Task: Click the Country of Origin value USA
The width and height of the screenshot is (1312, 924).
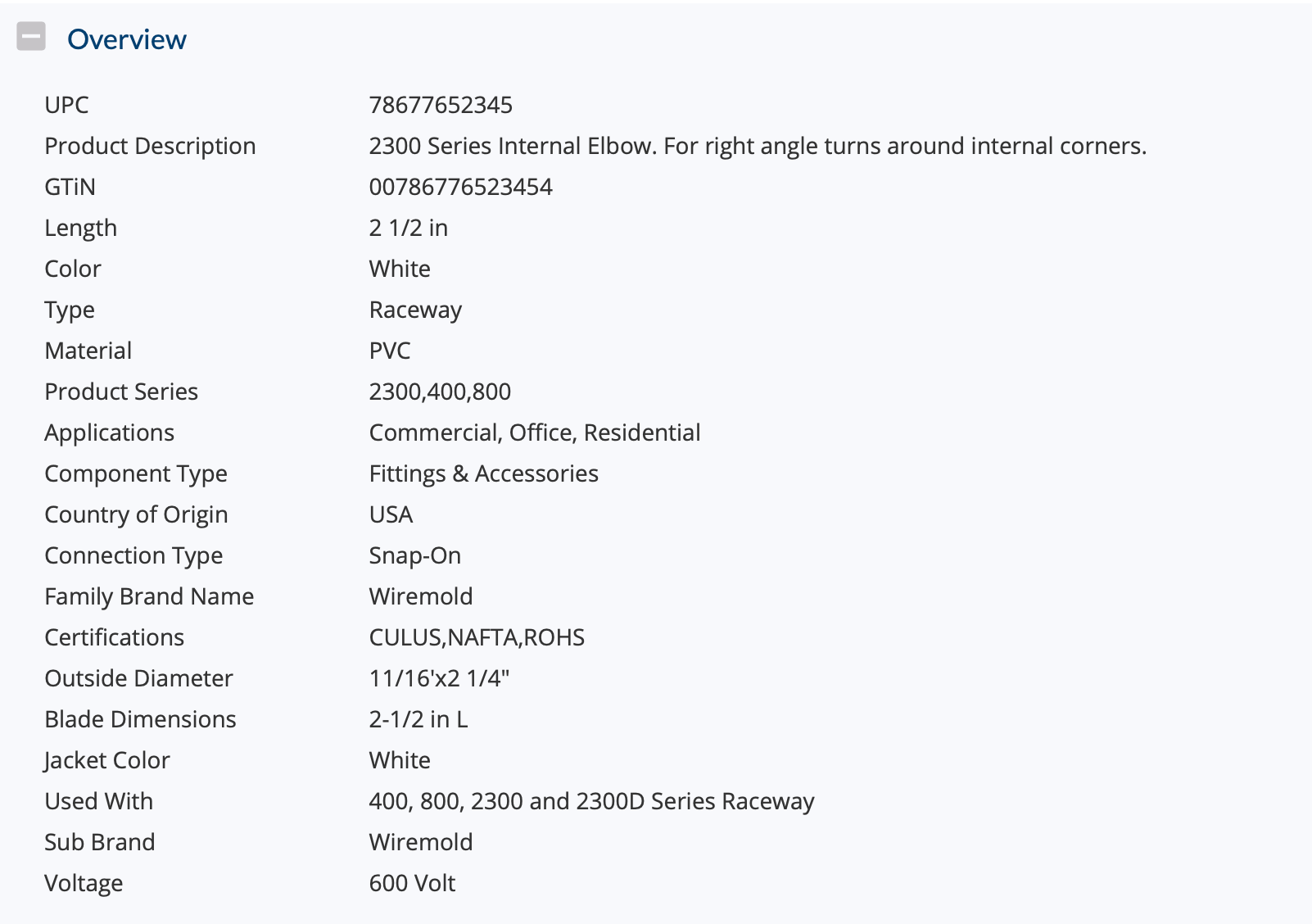Action: coord(391,514)
